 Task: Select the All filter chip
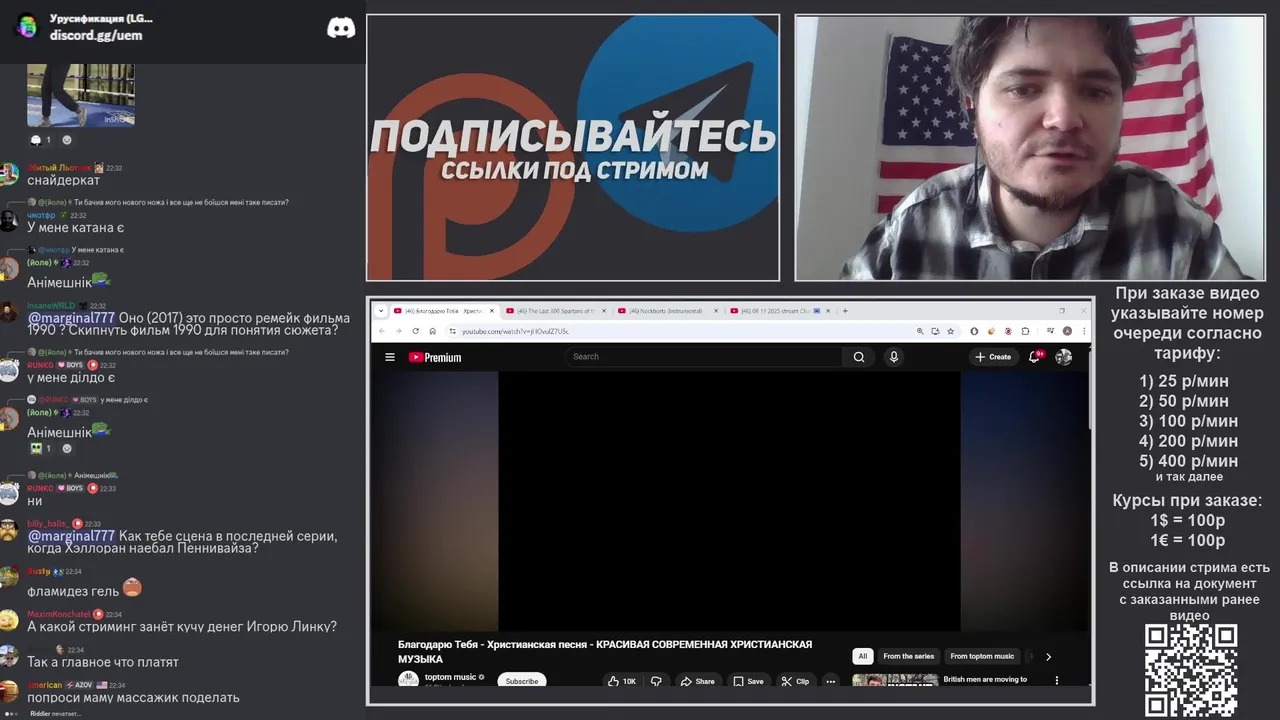862,657
